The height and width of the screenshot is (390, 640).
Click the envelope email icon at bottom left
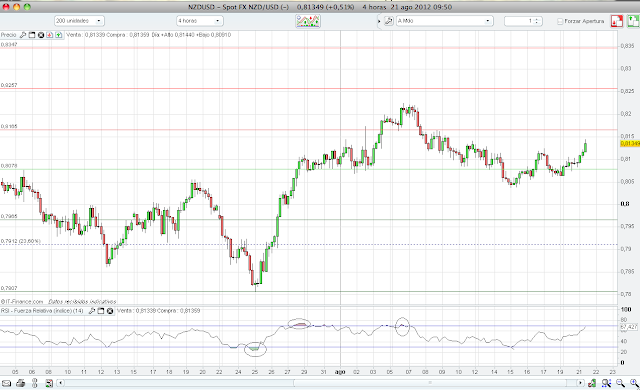7,383
